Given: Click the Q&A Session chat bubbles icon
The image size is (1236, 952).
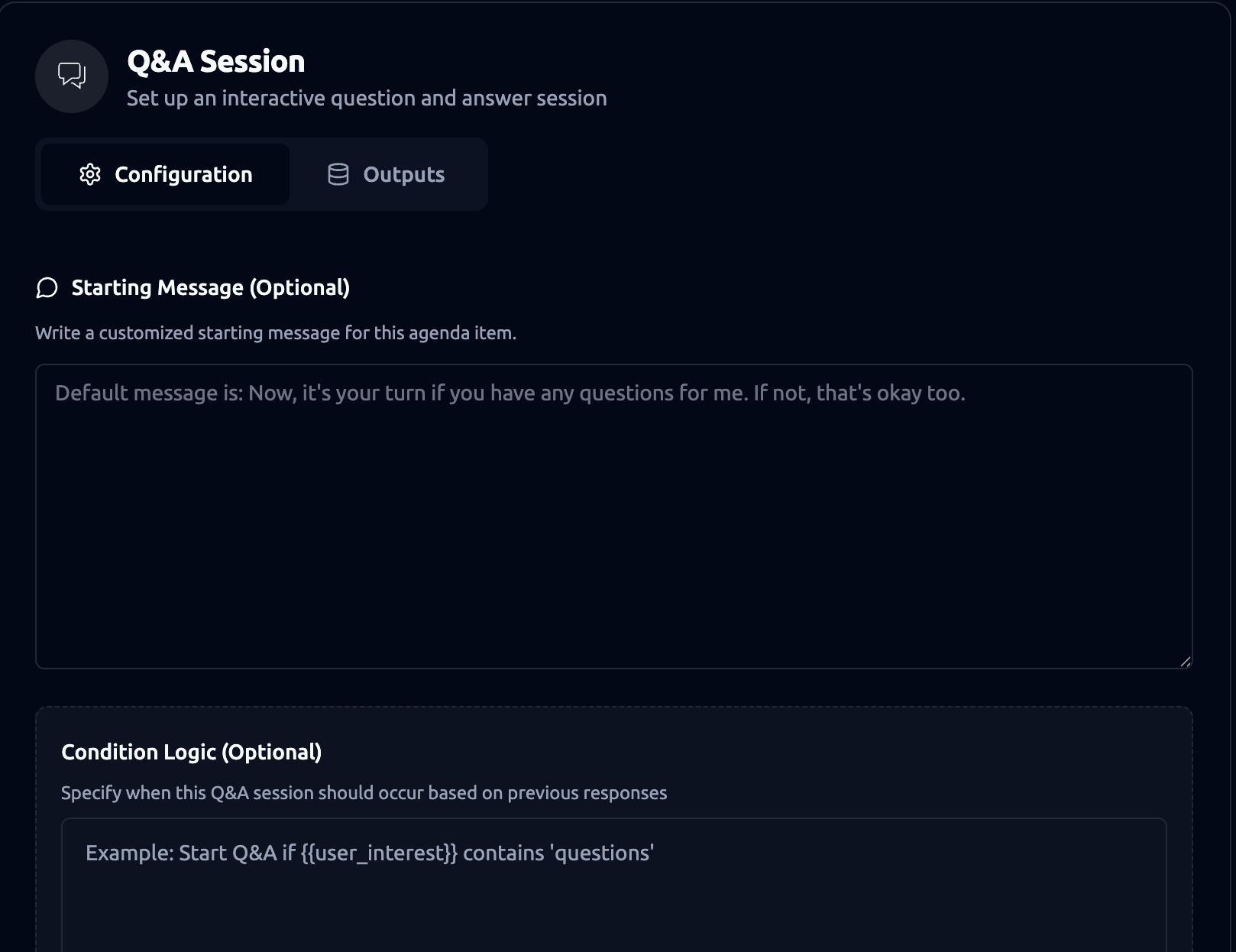Looking at the screenshot, I should 72,76.
